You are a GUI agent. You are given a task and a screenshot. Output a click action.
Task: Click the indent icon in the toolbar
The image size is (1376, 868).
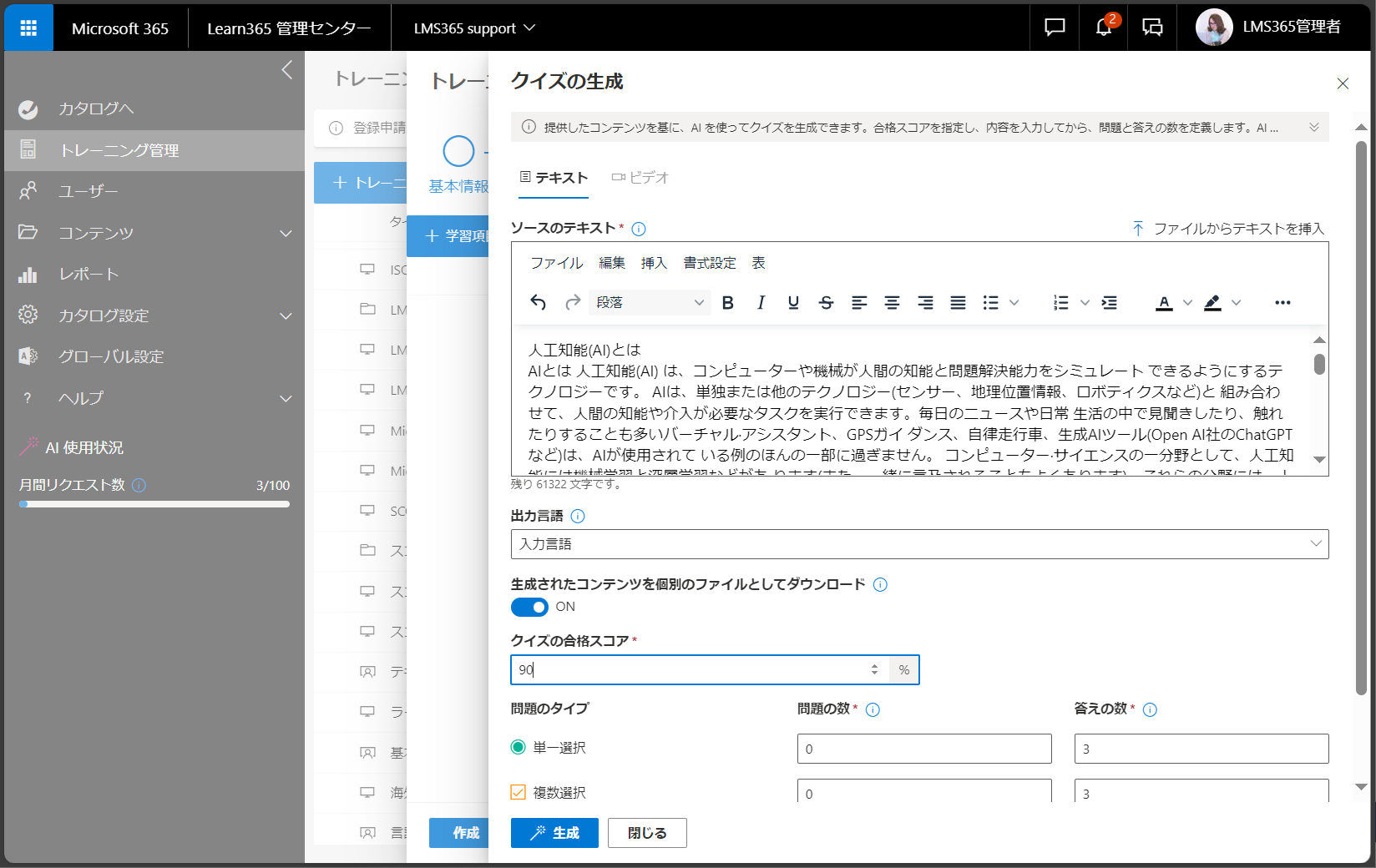coord(1110,302)
